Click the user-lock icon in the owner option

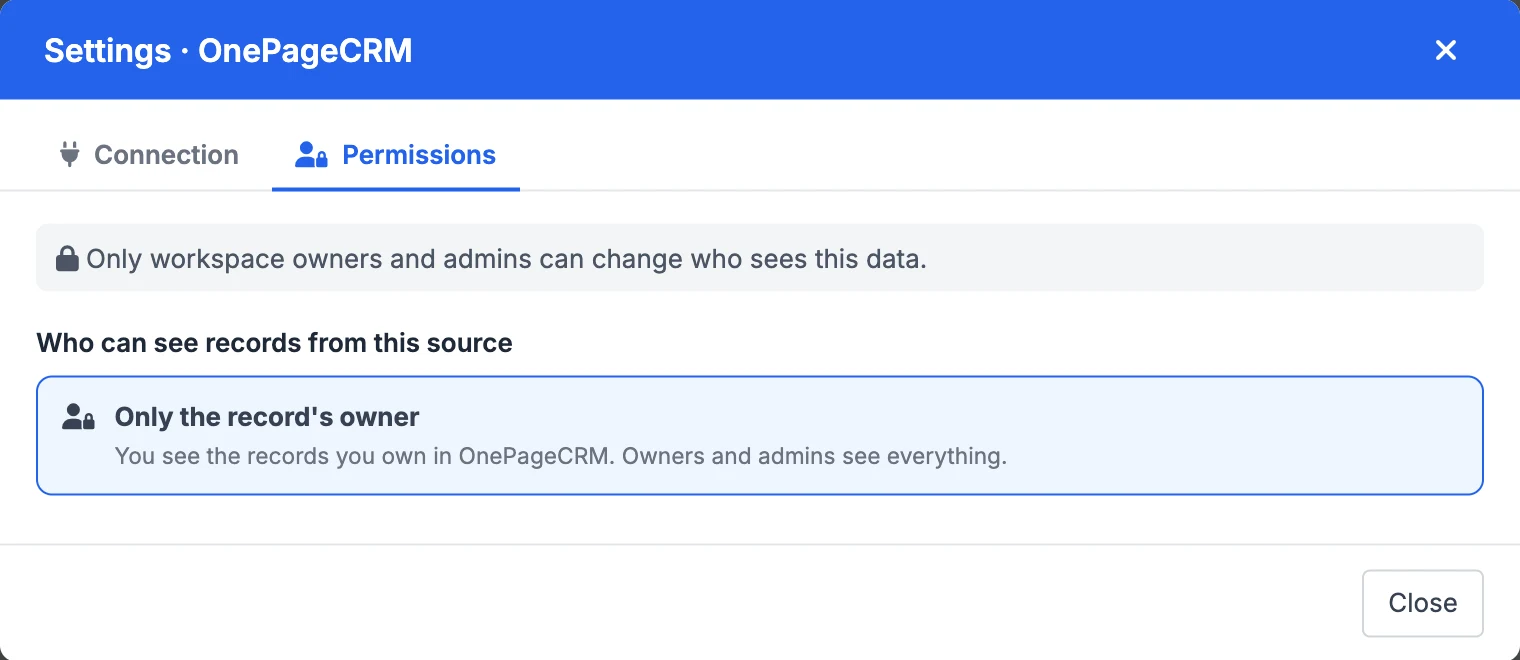pyautogui.click(x=78, y=417)
